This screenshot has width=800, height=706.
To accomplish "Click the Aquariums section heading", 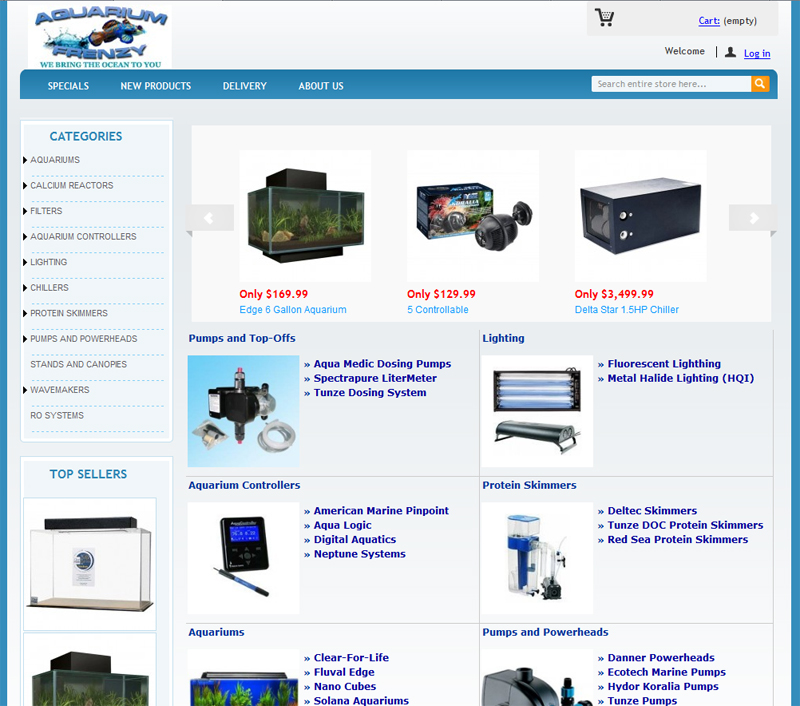I will tap(216, 632).
